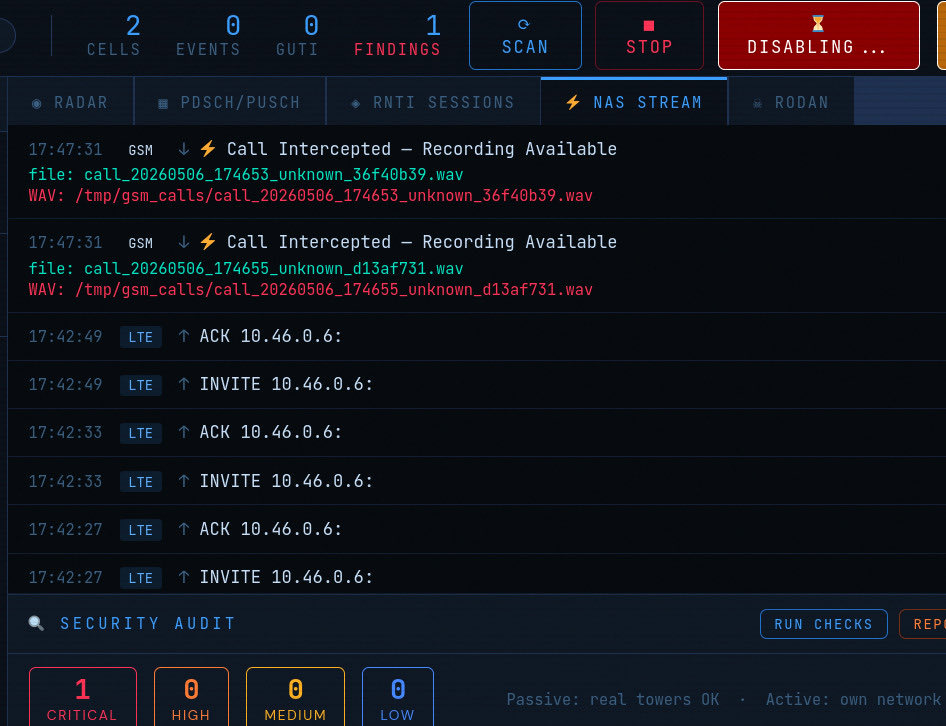The width and height of the screenshot is (946, 726).
Task: Click LTE badge on 17:42:49 INVITE row
Action: pos(141,385)
